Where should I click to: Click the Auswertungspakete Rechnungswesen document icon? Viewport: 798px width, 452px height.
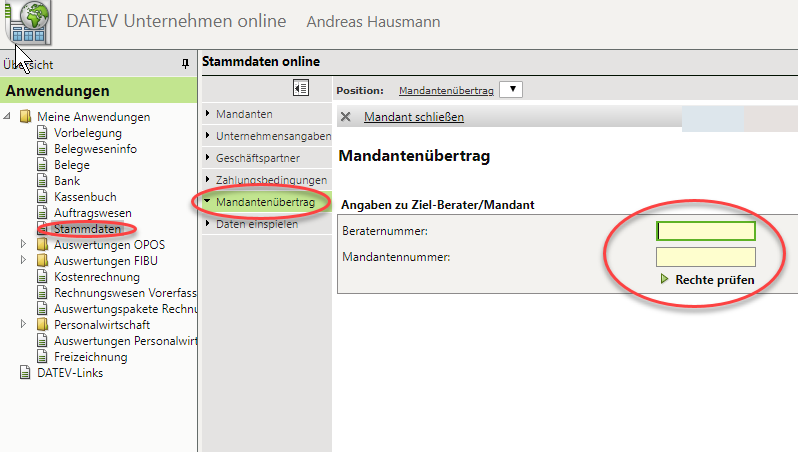[42, 309]
